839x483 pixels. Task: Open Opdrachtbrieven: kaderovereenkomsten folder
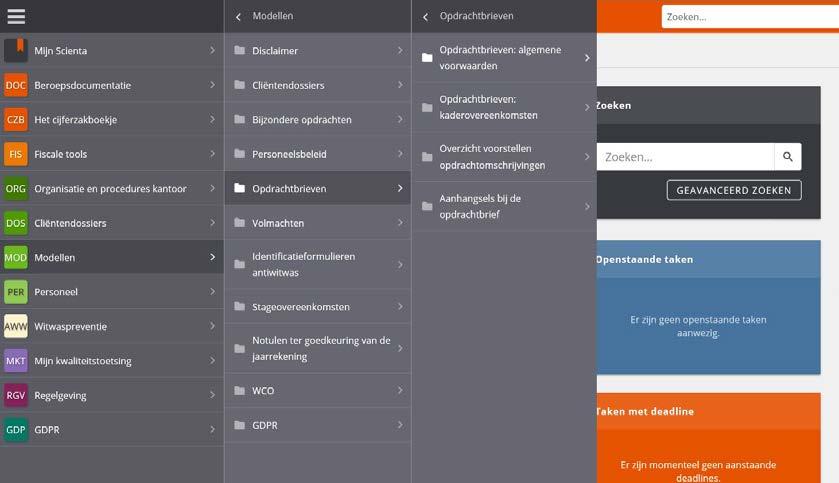pyautogui.click(x=506, y=107)
